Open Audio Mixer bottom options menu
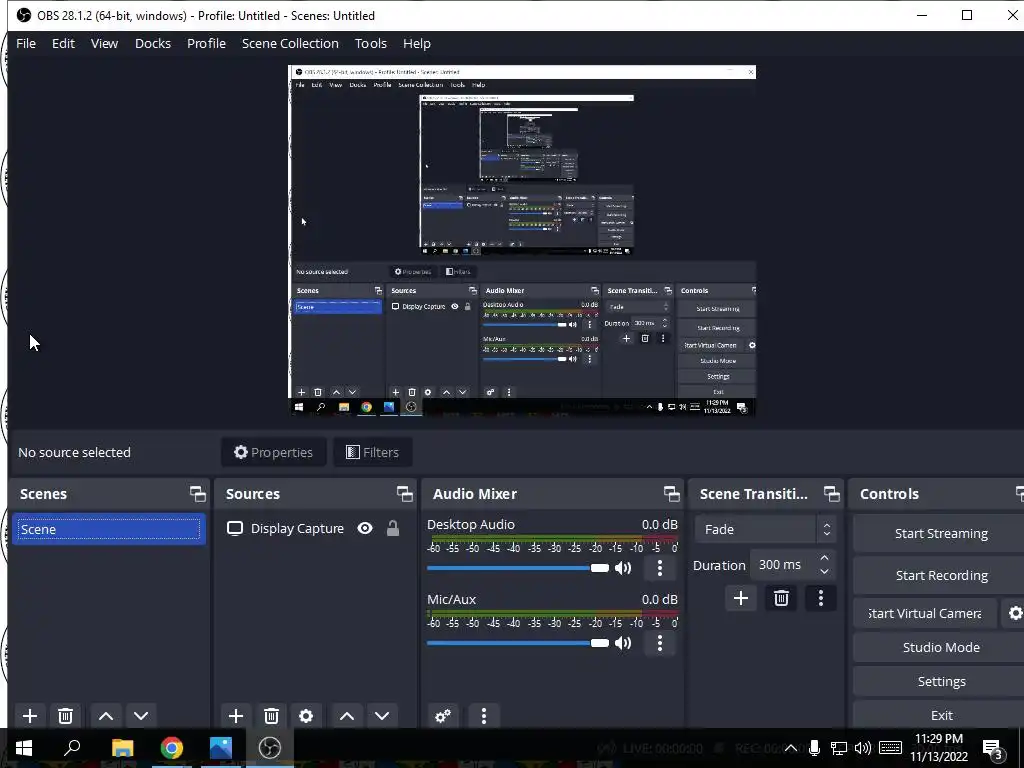 [x=484, y=716]
